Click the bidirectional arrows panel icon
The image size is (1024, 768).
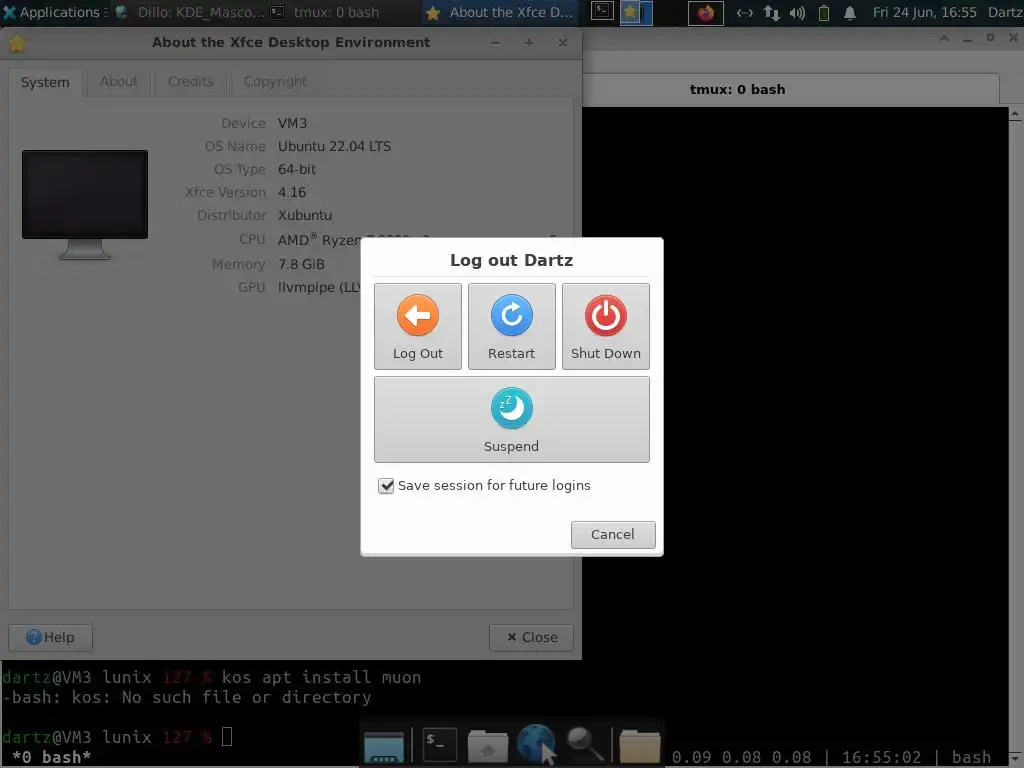point(744,12)
